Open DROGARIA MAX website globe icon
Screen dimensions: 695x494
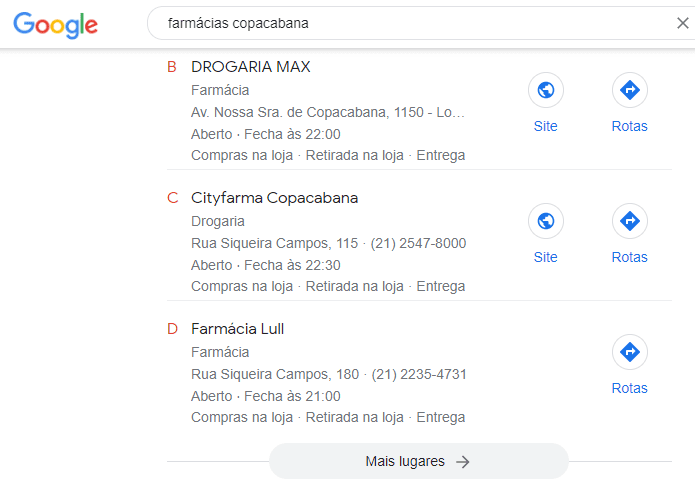pyautogui.click(x=546, y=90)
